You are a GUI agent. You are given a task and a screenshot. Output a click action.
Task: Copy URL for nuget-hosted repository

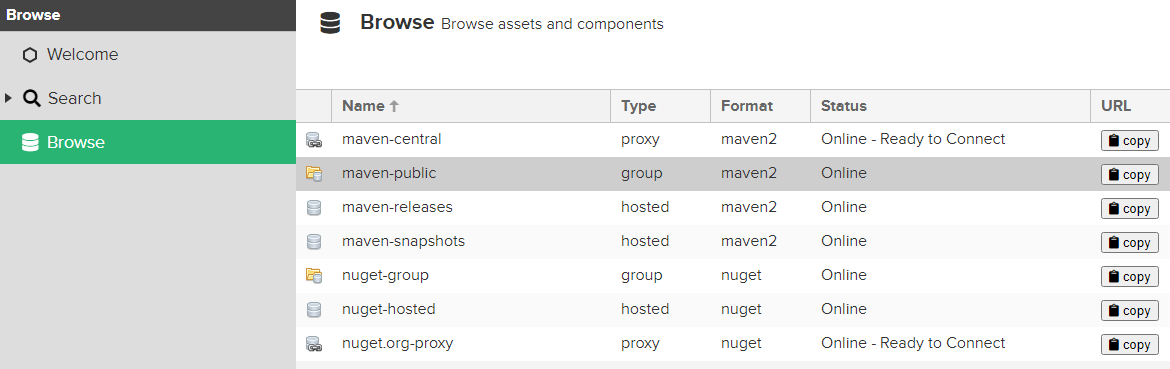point(1130,310)
